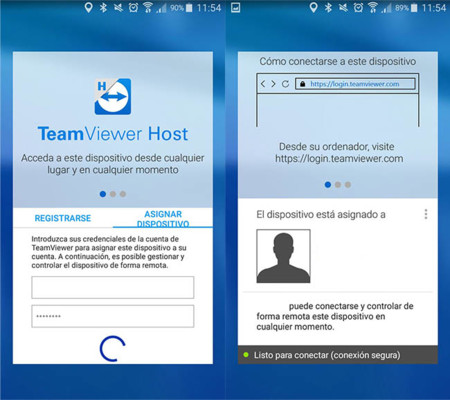This screenshot has width=450, height=400.
Task: Switch to the REGISTRARSE tab
Action: [63, 218]
